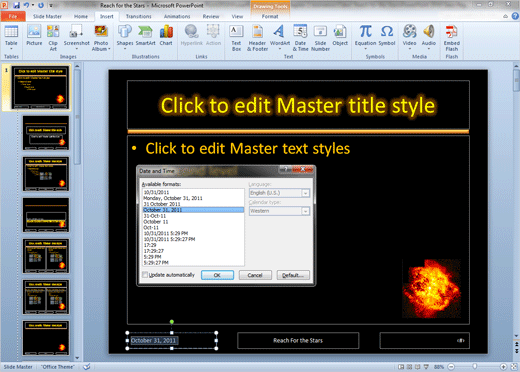Select the first slide master thumbnail
Viewport: 520px width, 372px height.
click(x=41, y=87)
